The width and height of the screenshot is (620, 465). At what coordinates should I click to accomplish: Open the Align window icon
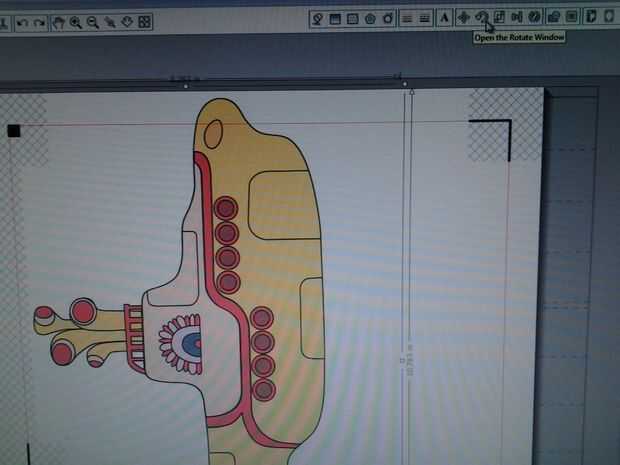pos(517,17)
